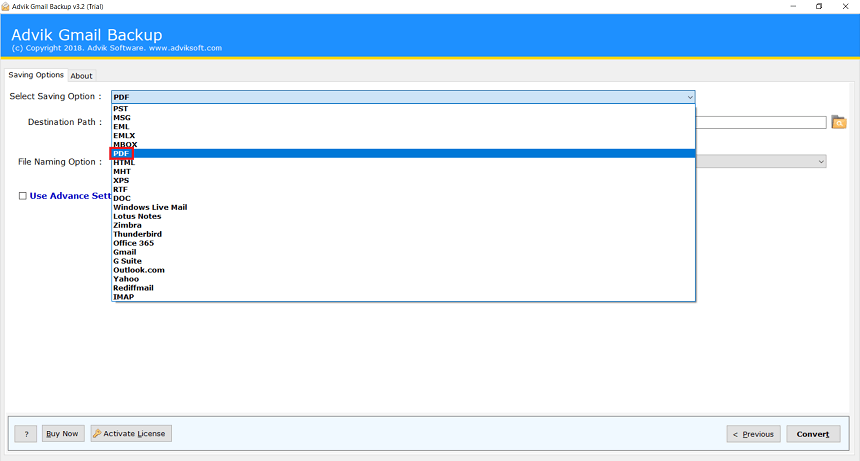Select highlighted PDF option
Screen dimensions: 860x461
pyautogui.click(x=403, y=153)
